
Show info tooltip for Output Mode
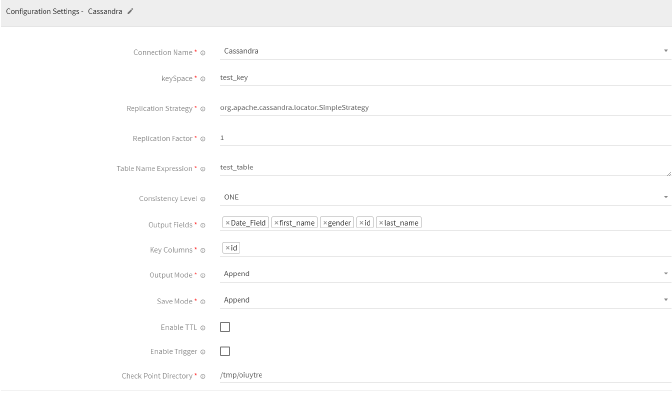point(203,276)
